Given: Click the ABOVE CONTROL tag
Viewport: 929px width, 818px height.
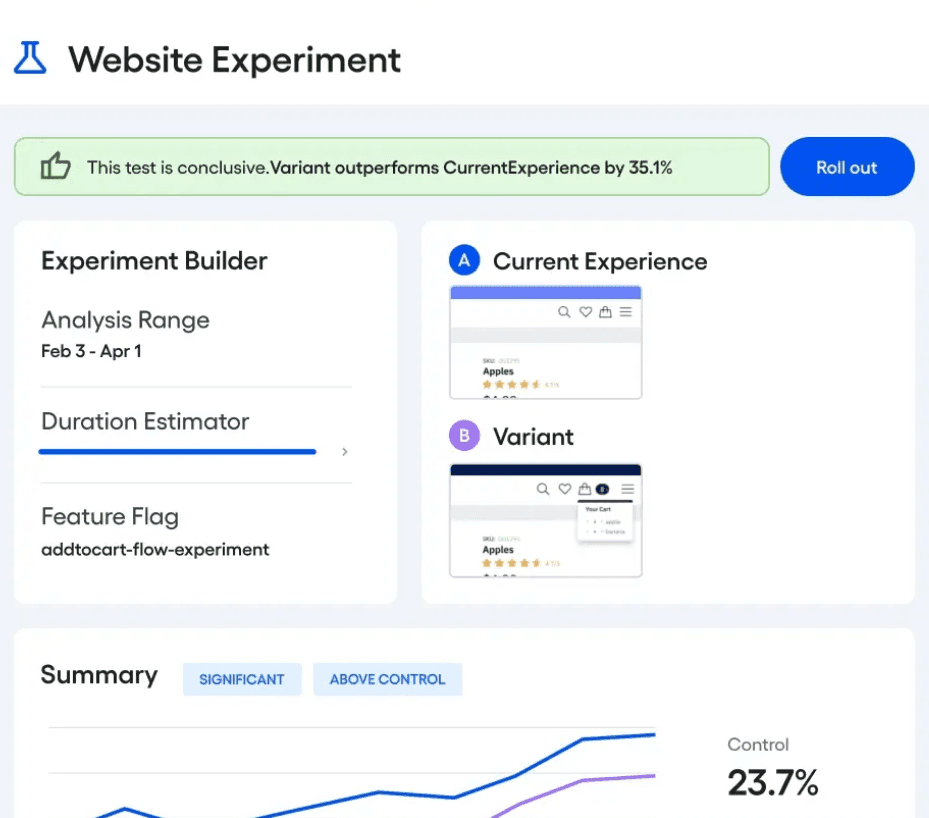Looking at the screenshot, I should point(387,679).
